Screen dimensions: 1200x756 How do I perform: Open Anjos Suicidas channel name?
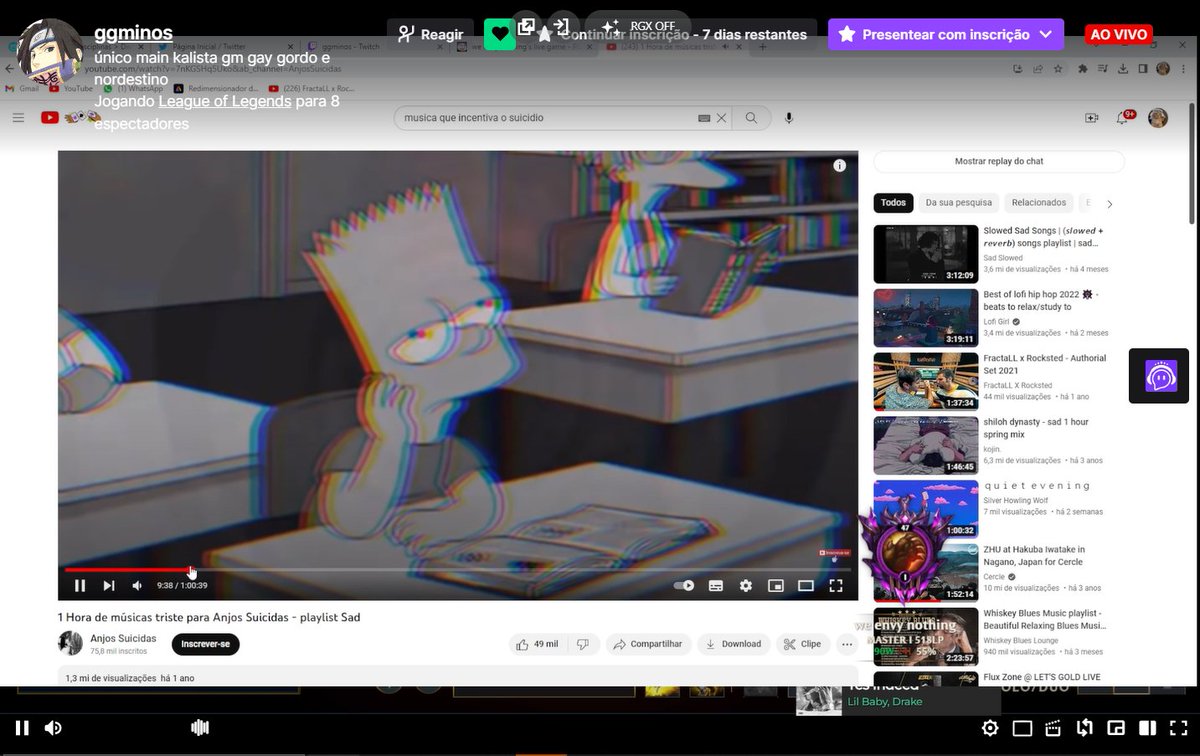(x=123, y=638)
